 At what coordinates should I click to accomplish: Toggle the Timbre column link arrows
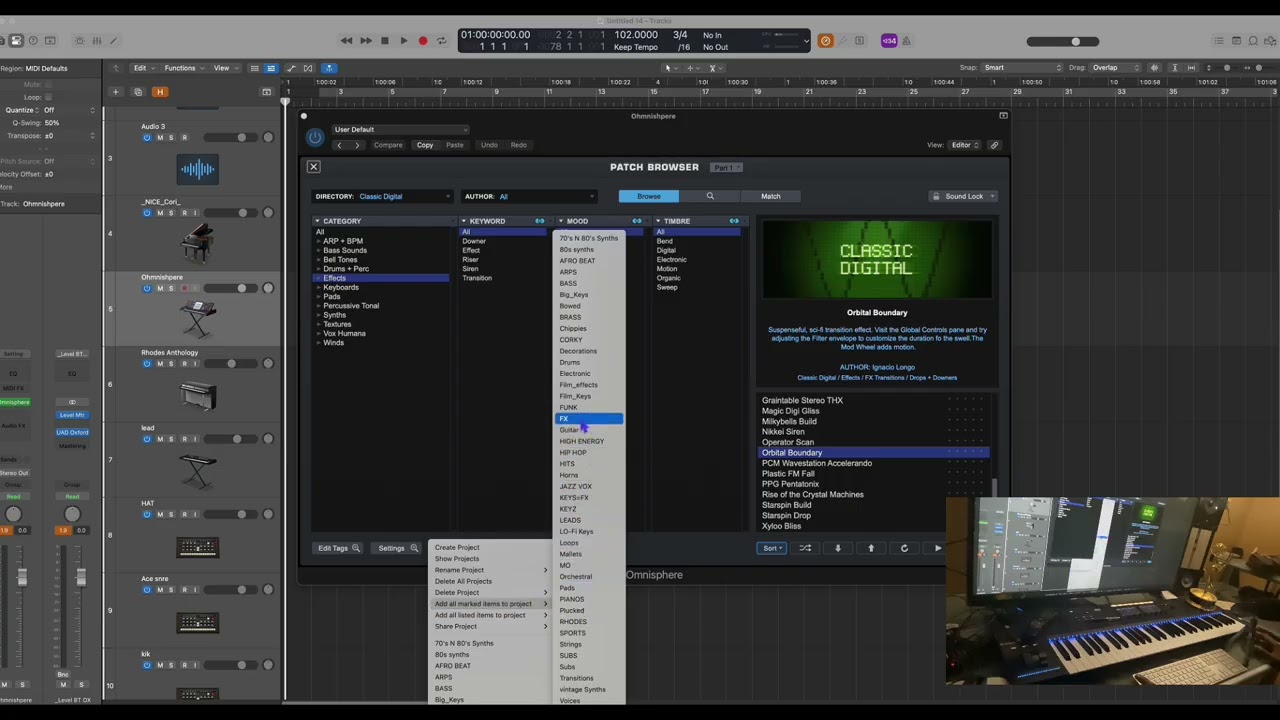point(734,221)
